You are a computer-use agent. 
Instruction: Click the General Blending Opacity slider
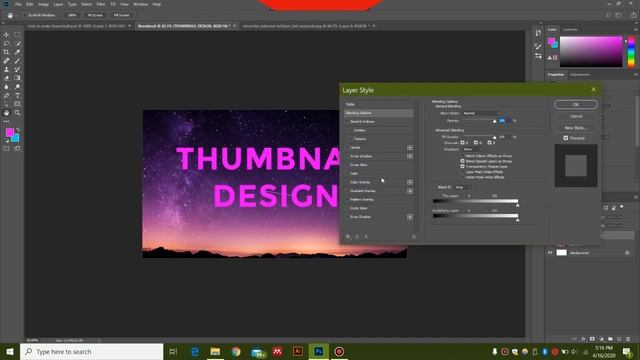480,121
